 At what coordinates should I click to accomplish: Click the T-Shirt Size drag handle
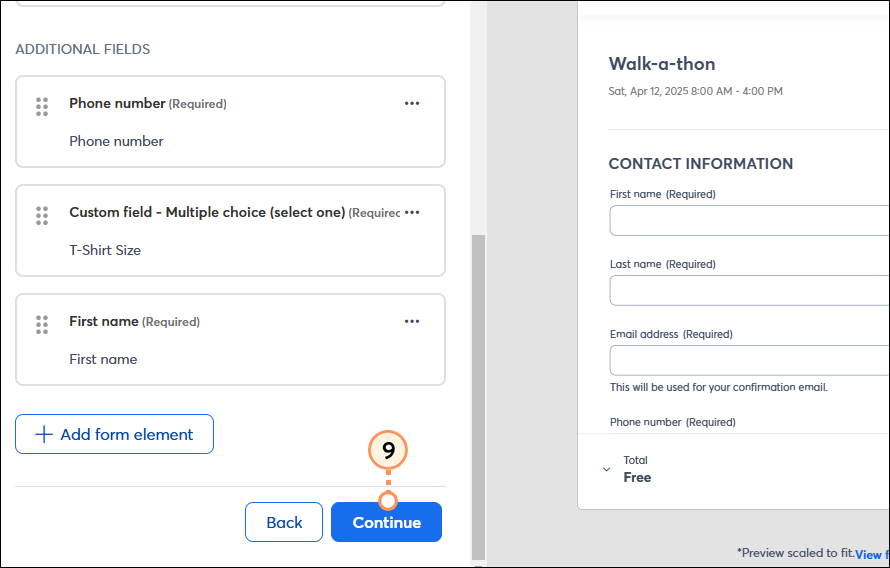pos(42,216)
